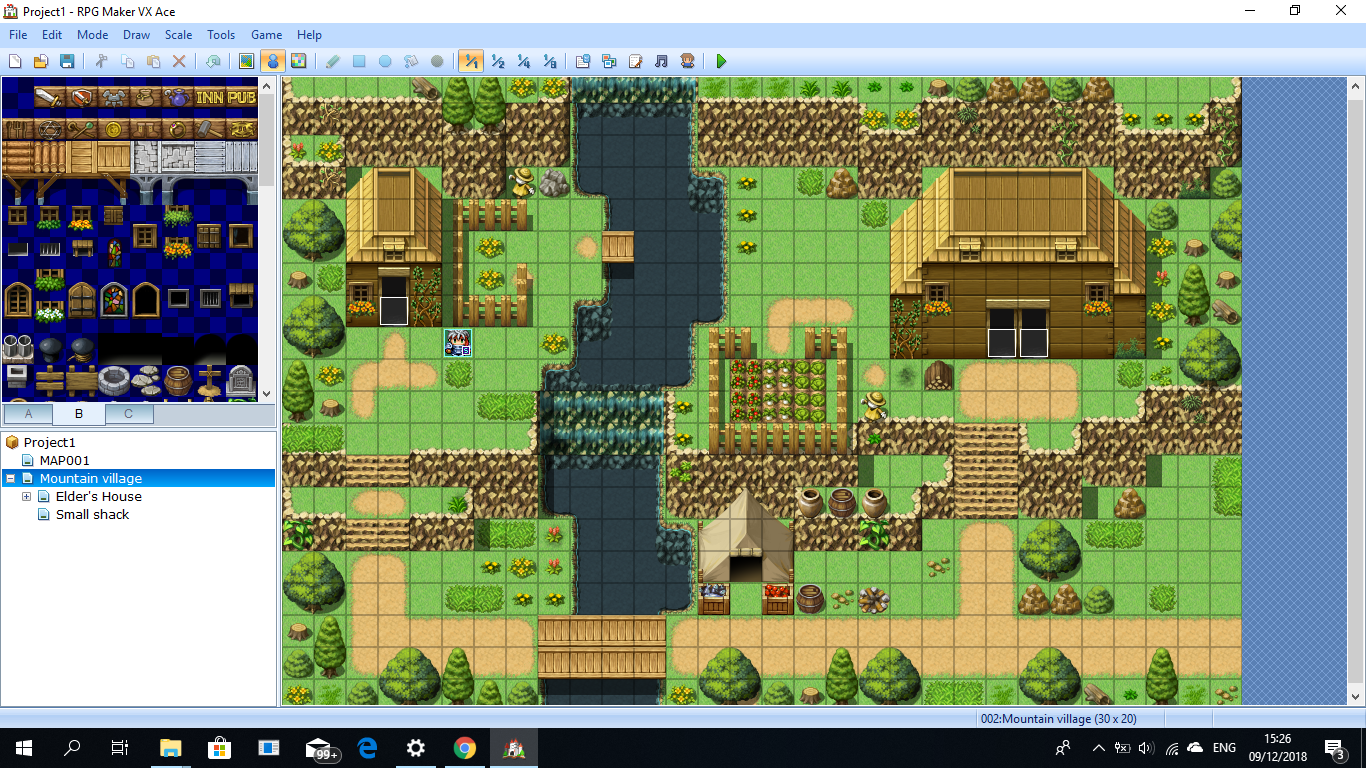Select the MAP001 map in the tree
The width and height of the screenshot is (1366, 768).
coord(64,461)
